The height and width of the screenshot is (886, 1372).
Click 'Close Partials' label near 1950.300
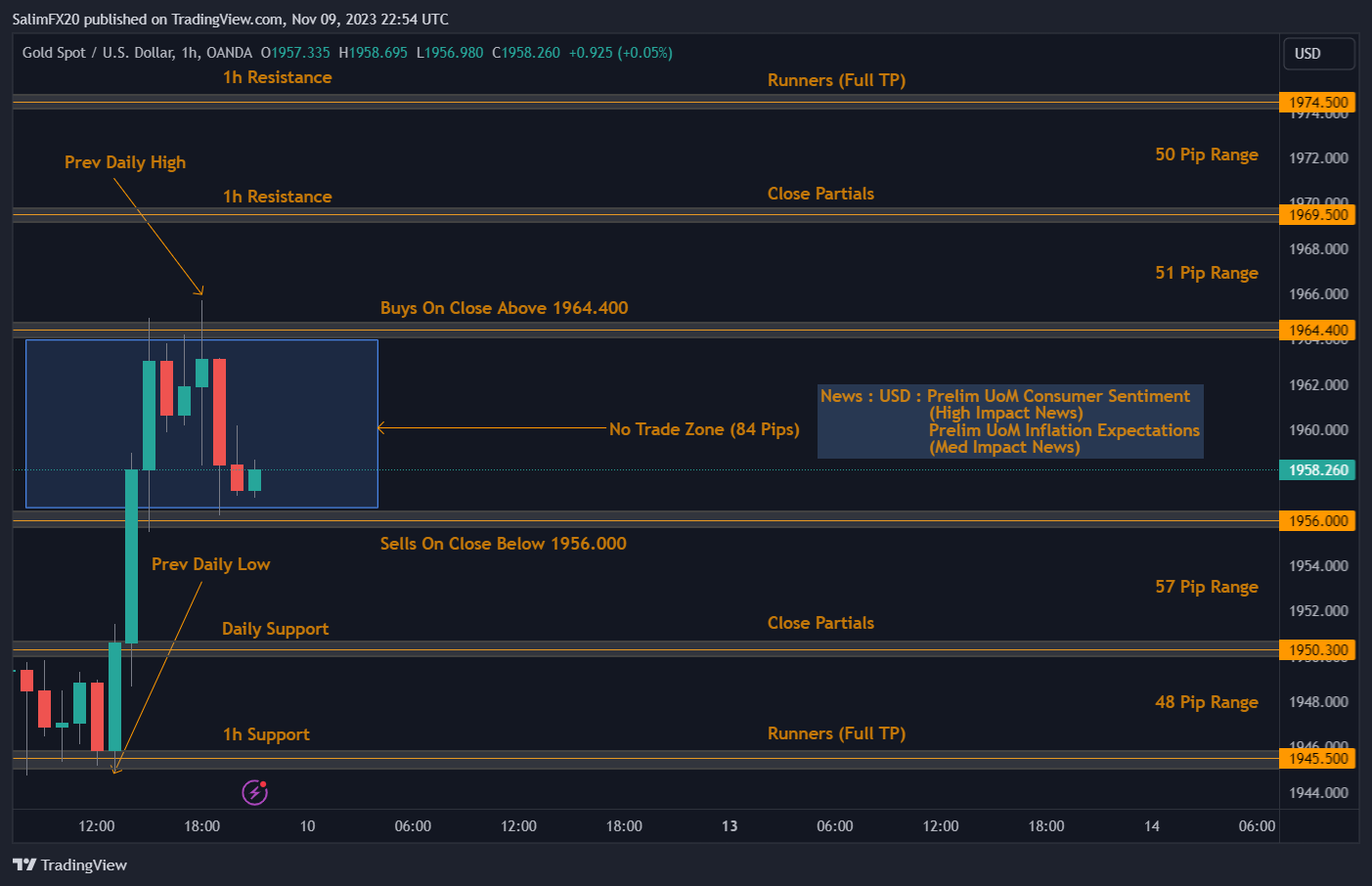pyautogui.click(x=820, y=623)
